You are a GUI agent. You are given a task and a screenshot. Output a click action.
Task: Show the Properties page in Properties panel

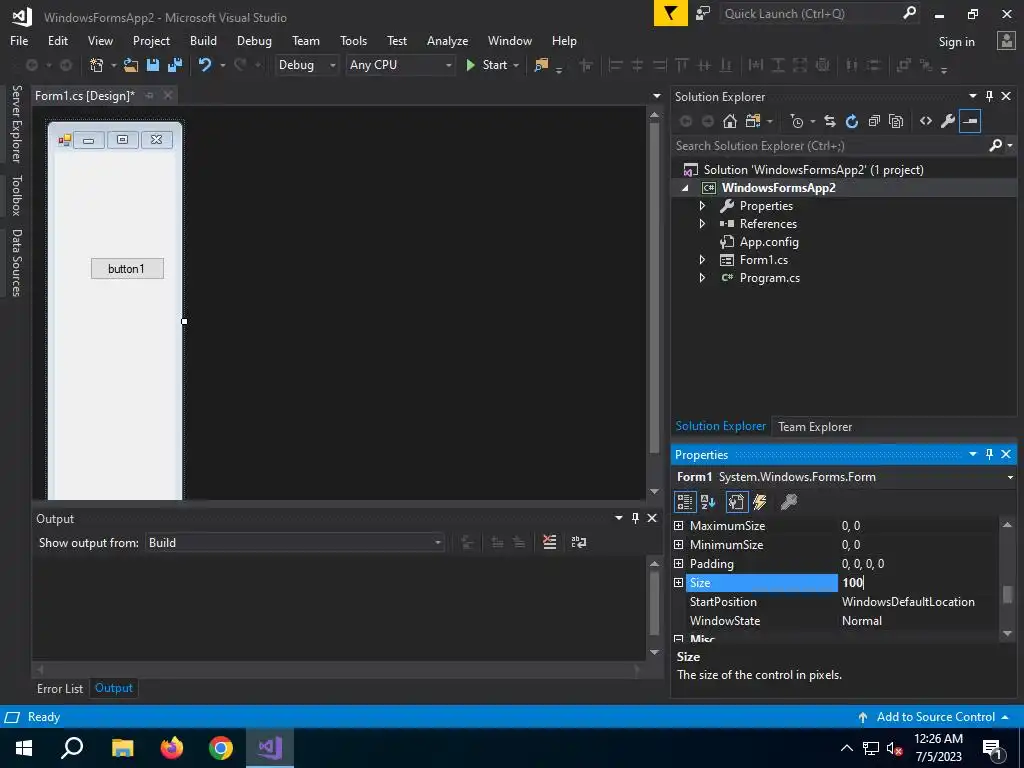[736, 502]
